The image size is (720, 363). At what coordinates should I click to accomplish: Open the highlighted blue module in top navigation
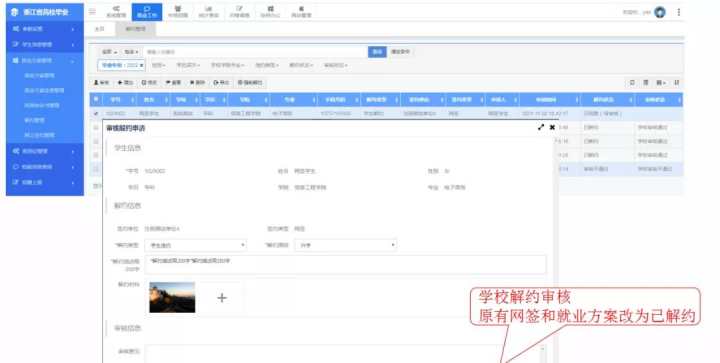point(147,12)
